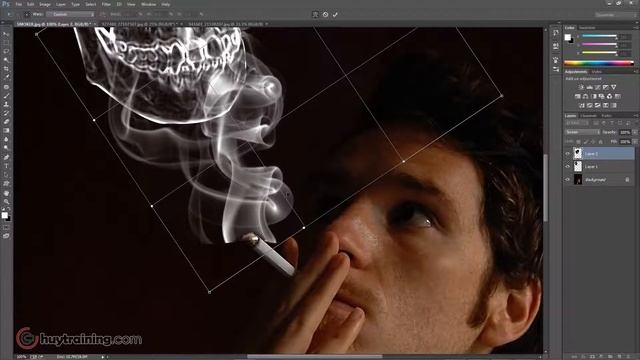Screen dimensions: 640x360
Task: Pick a color from the spectrum ramp
Action: click(x=599, y=63)
